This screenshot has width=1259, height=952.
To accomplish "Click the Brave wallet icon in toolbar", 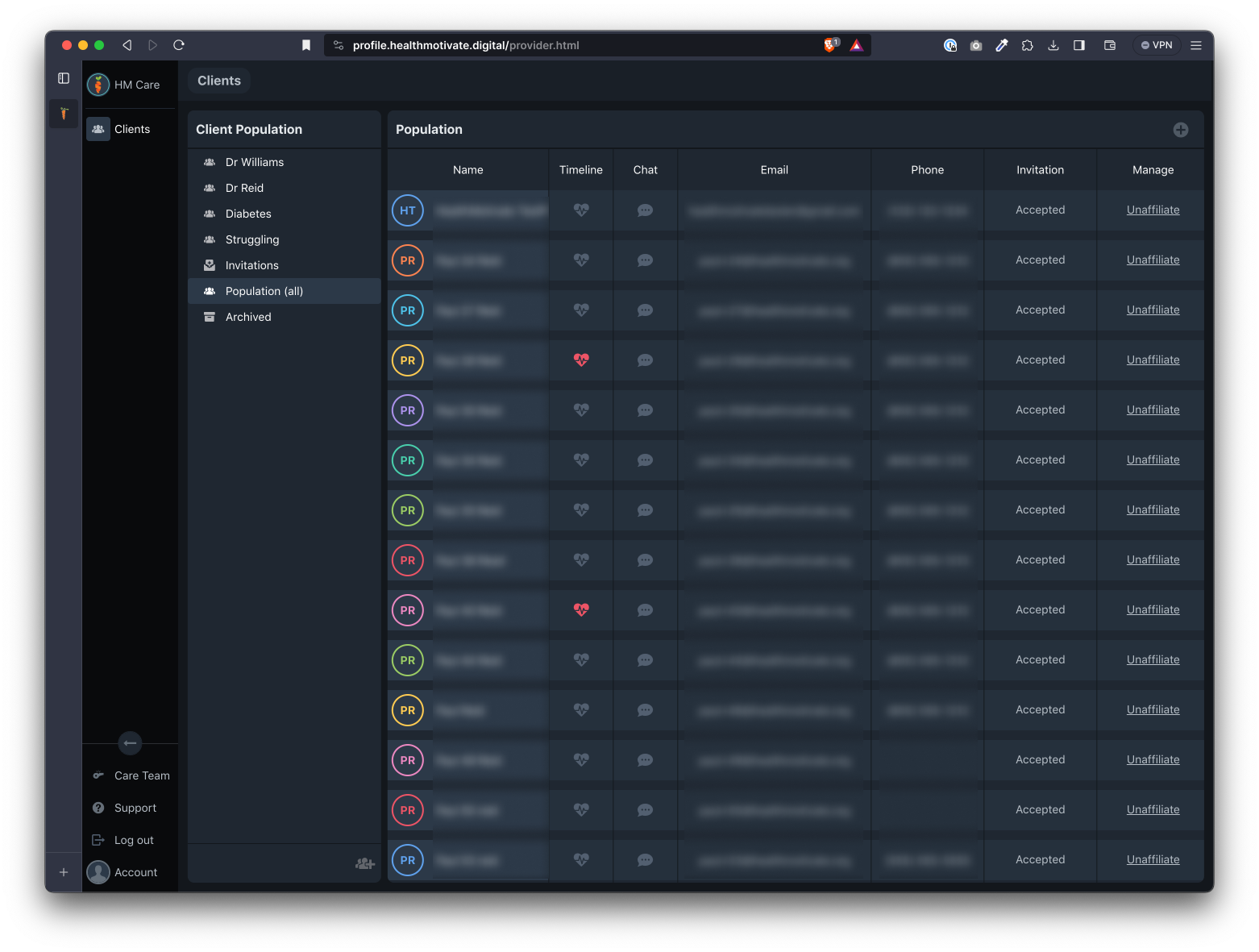I will click(x=1110, y=45).
